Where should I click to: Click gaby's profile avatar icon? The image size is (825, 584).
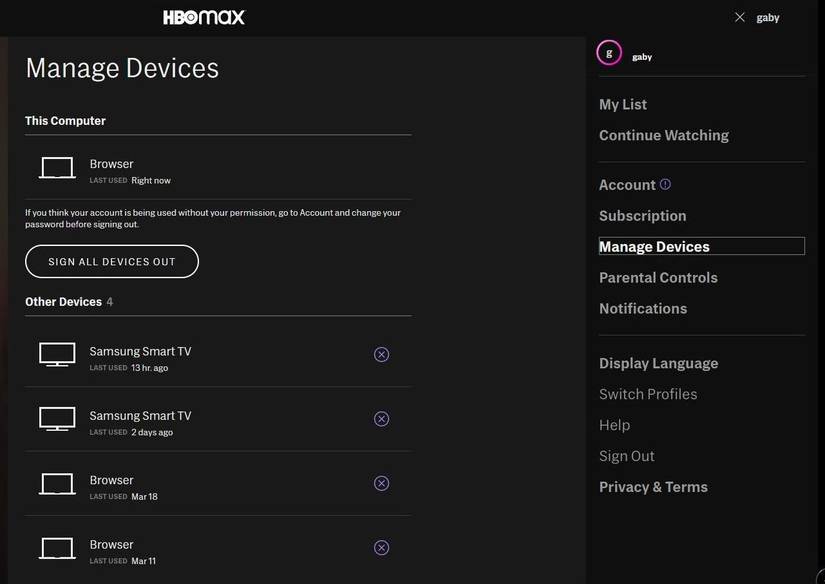[x=608, y=51]
